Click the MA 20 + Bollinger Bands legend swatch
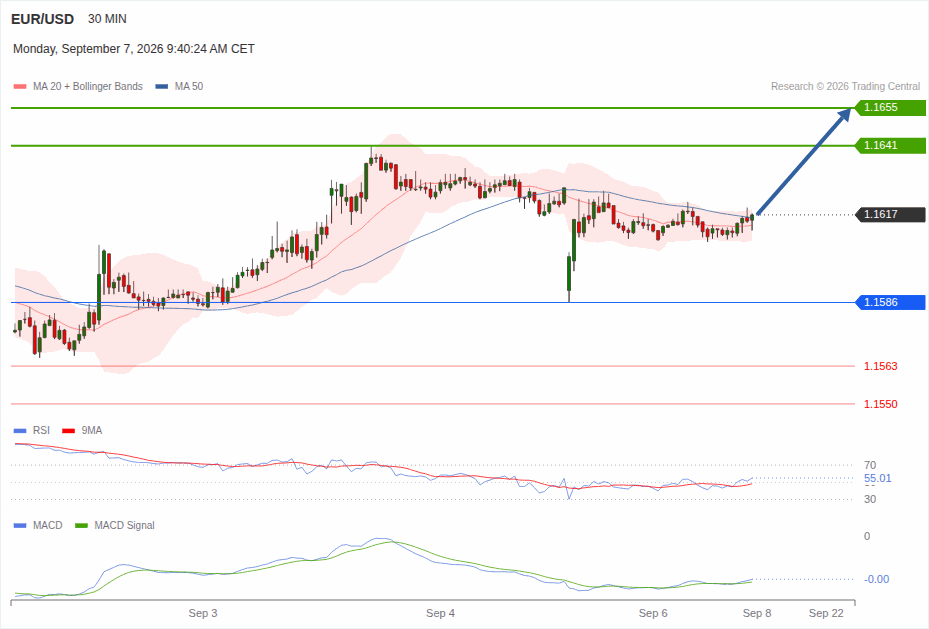 tap(20, 86)
